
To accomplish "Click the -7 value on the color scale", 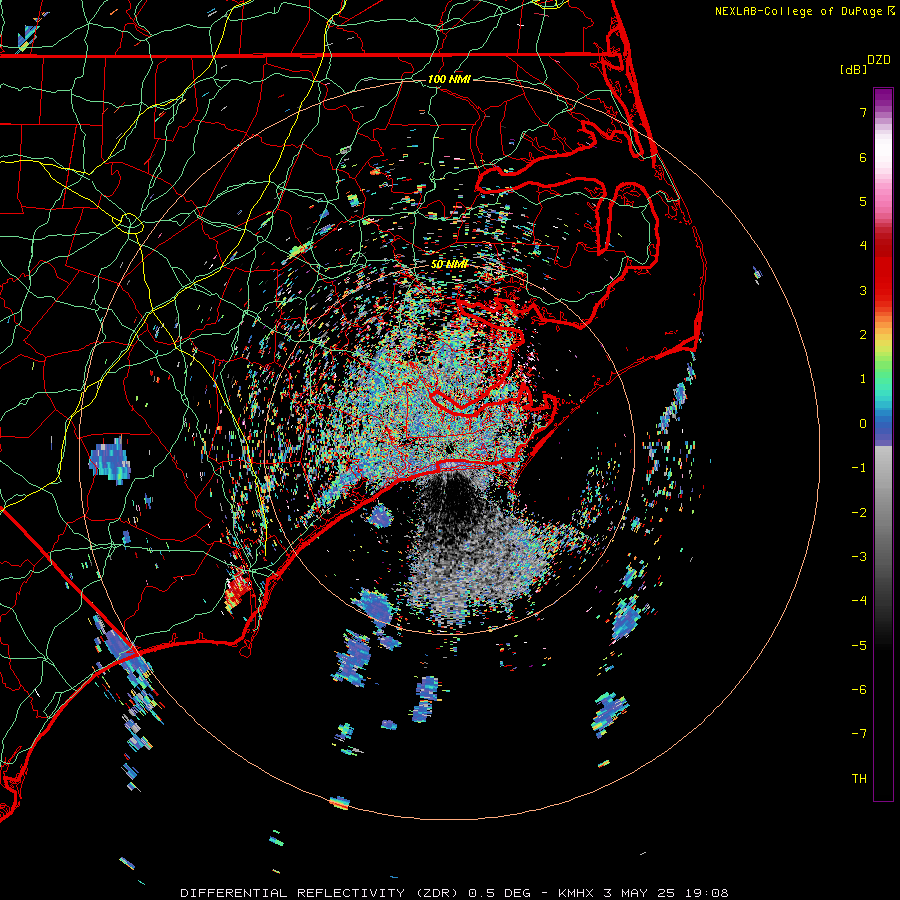I will (859, 734).
